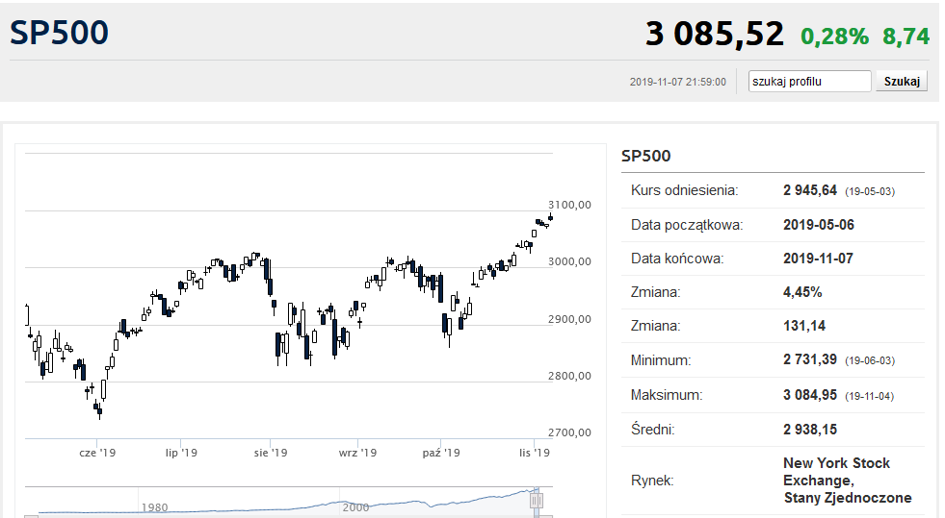Grab the navigator range handle below the chart
945x518 pixels.
coord(536,501)
